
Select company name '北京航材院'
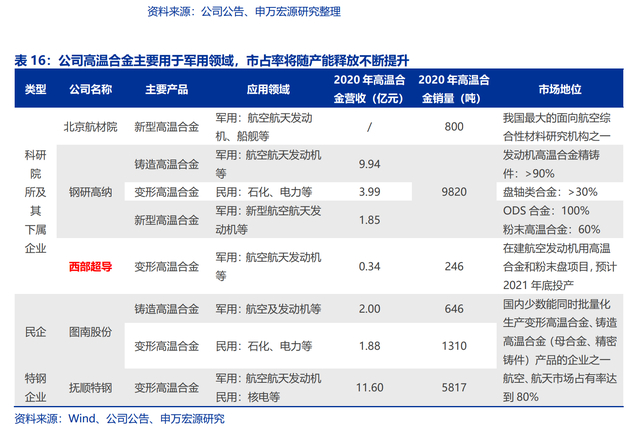[90, 127]
